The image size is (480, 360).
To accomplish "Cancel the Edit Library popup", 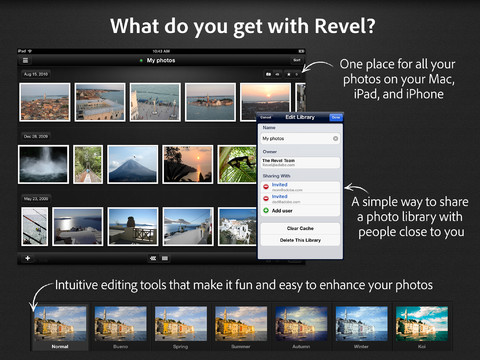I will [x=266, y=117].
